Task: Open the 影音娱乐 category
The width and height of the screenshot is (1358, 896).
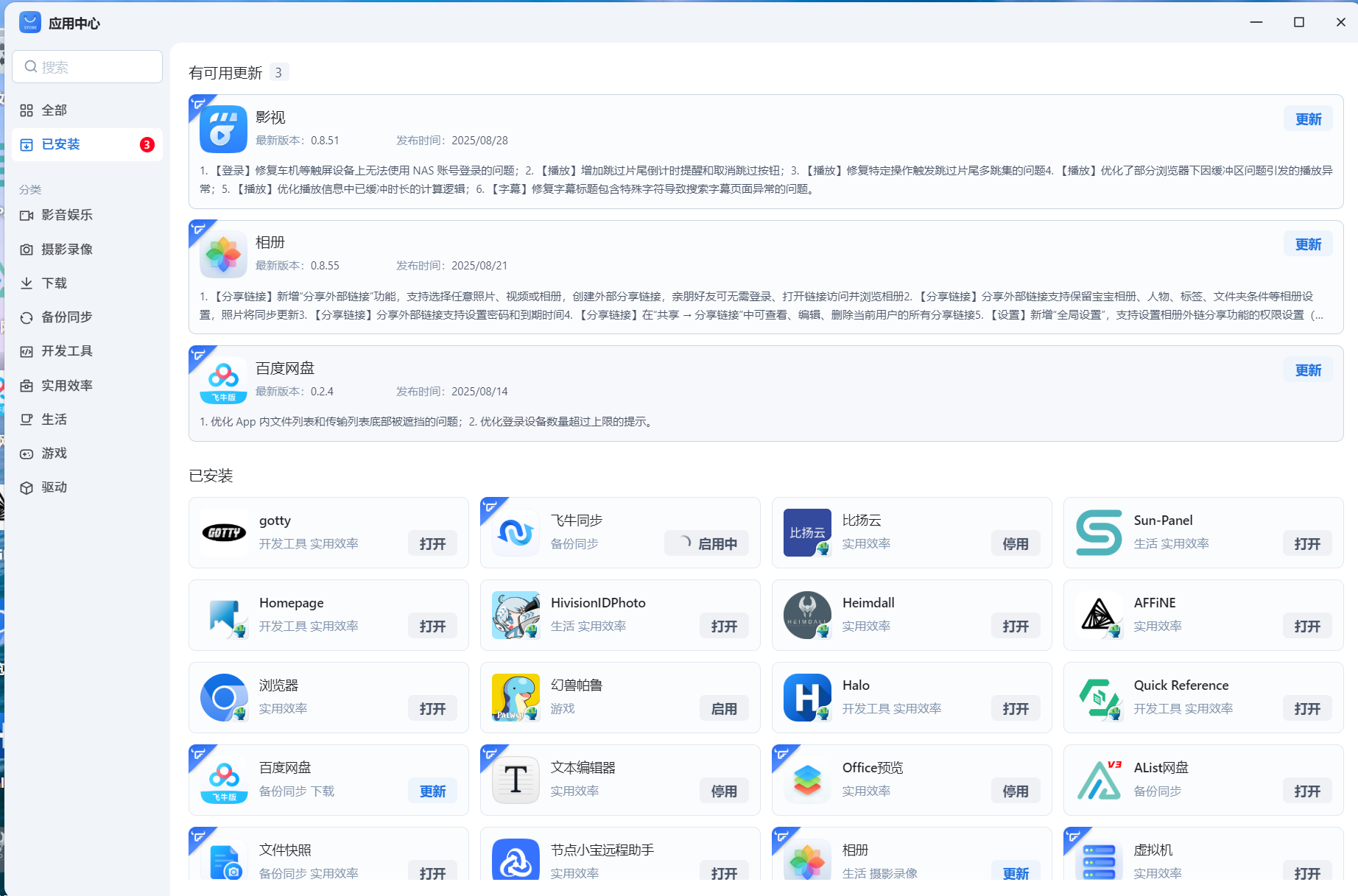Action: 67,215
